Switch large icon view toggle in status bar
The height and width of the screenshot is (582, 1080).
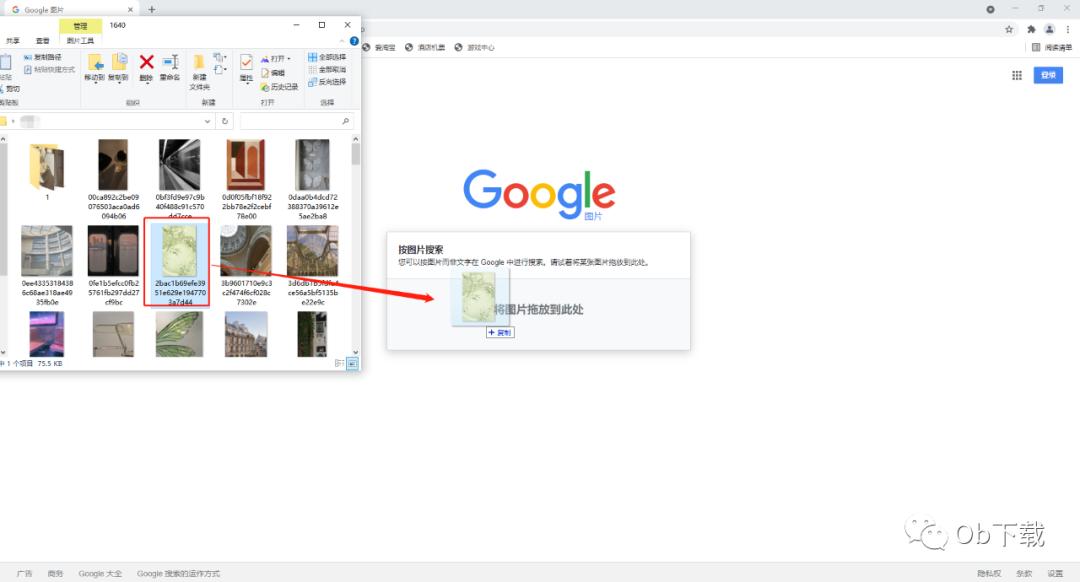350,364
